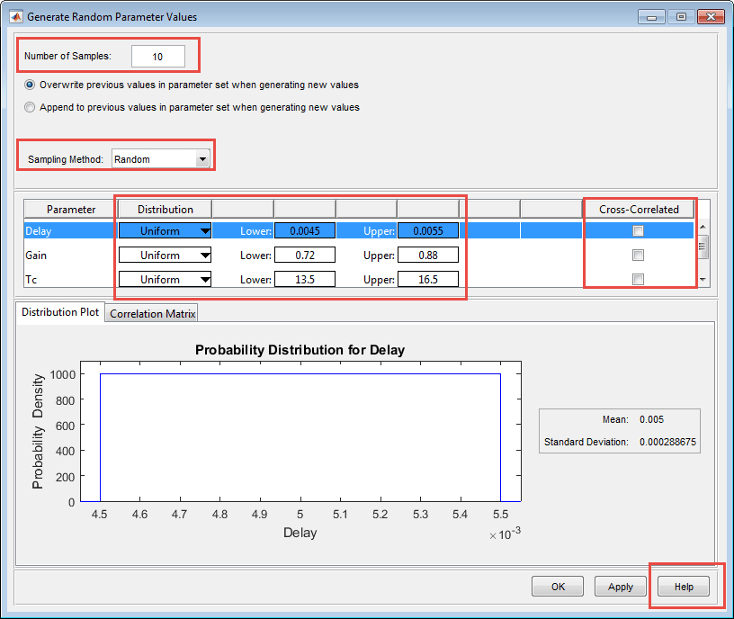This screenshot has height=619, width=734.
Task: Click the plot title Probability Distribution for Delay
Action: (x=300, y=350)
